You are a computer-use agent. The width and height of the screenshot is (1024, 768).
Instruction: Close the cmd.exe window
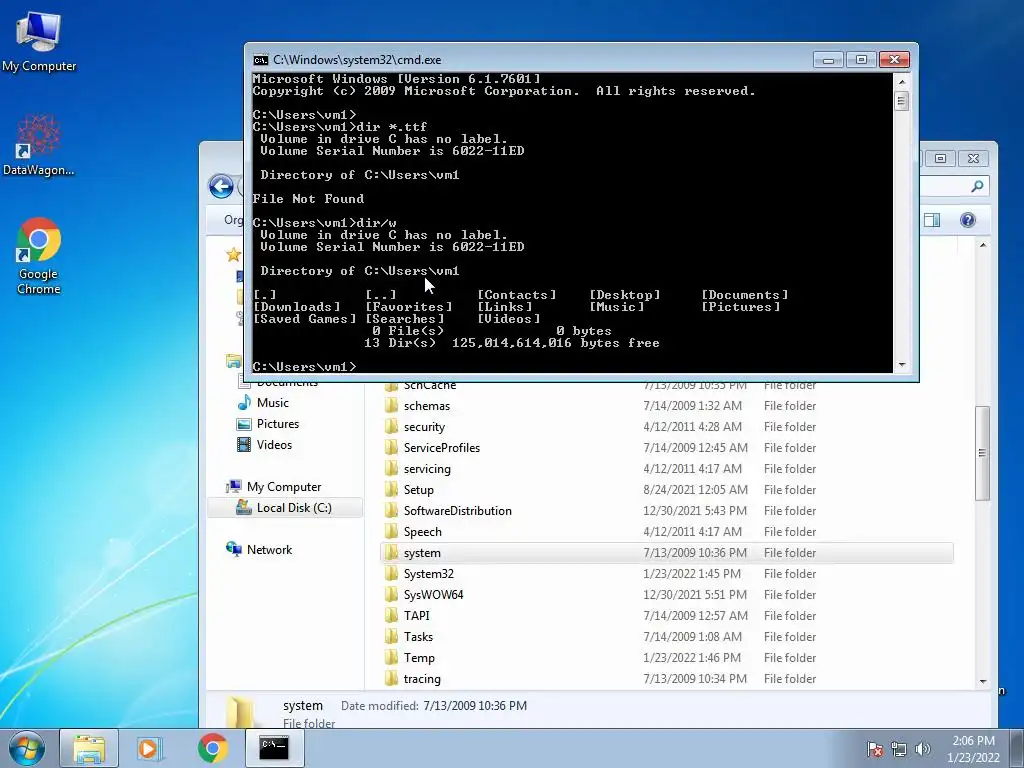click(894, 60)
